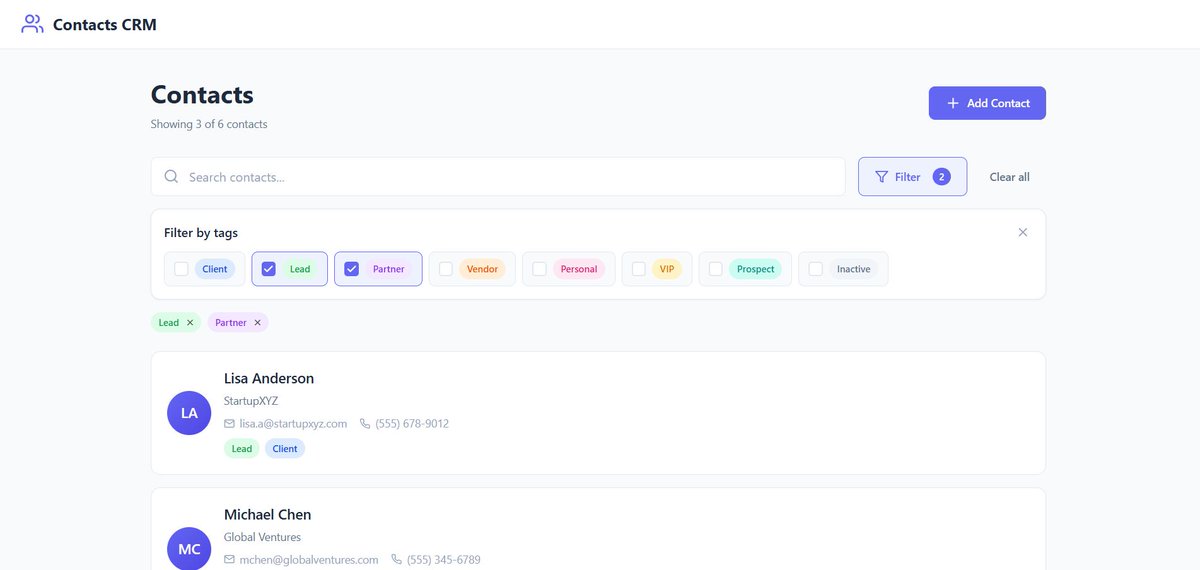Open the Add Contact dialog
1200x570 pixels.
pos(987,103)
